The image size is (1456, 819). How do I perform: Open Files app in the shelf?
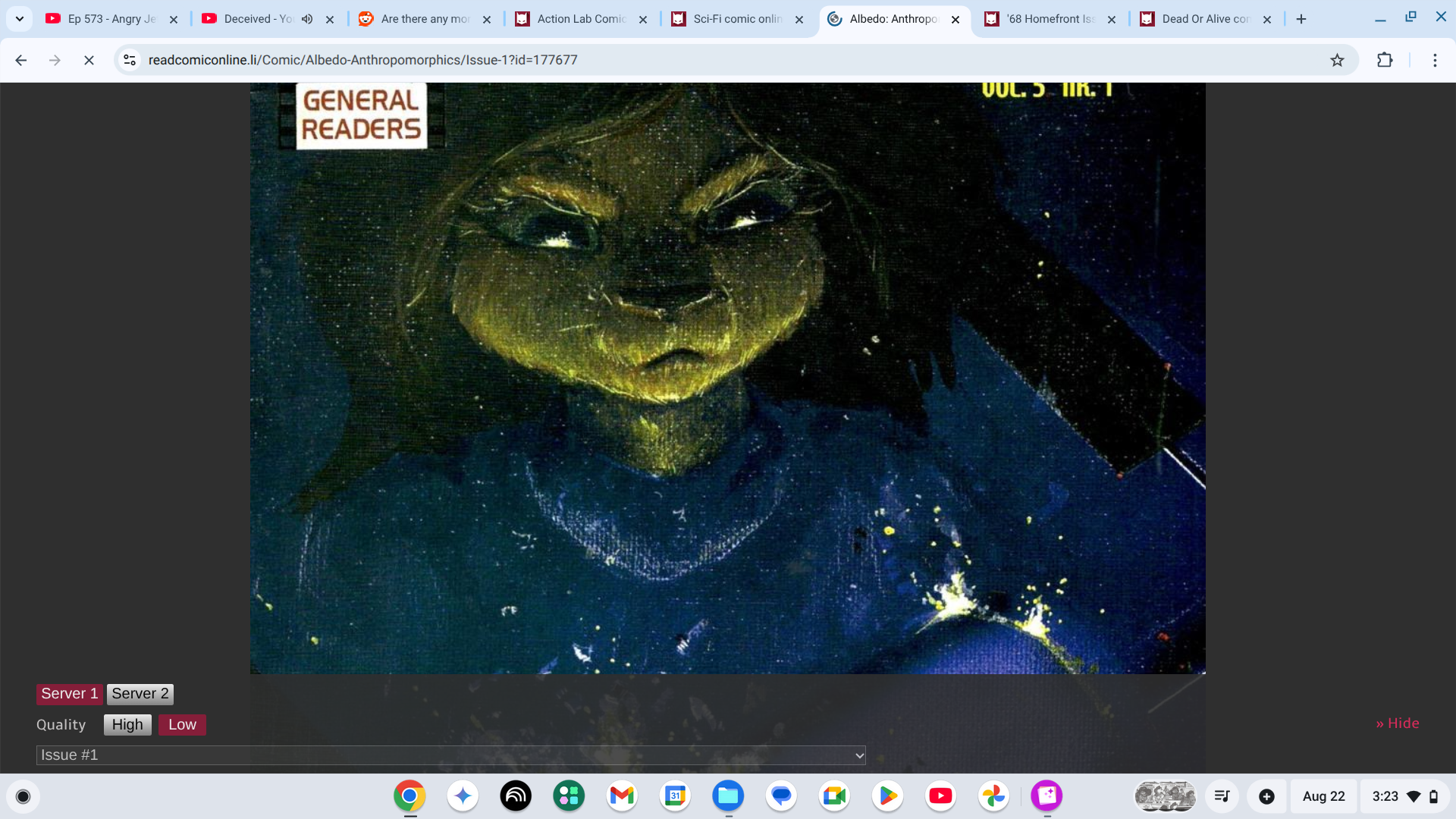pos(728,795)
